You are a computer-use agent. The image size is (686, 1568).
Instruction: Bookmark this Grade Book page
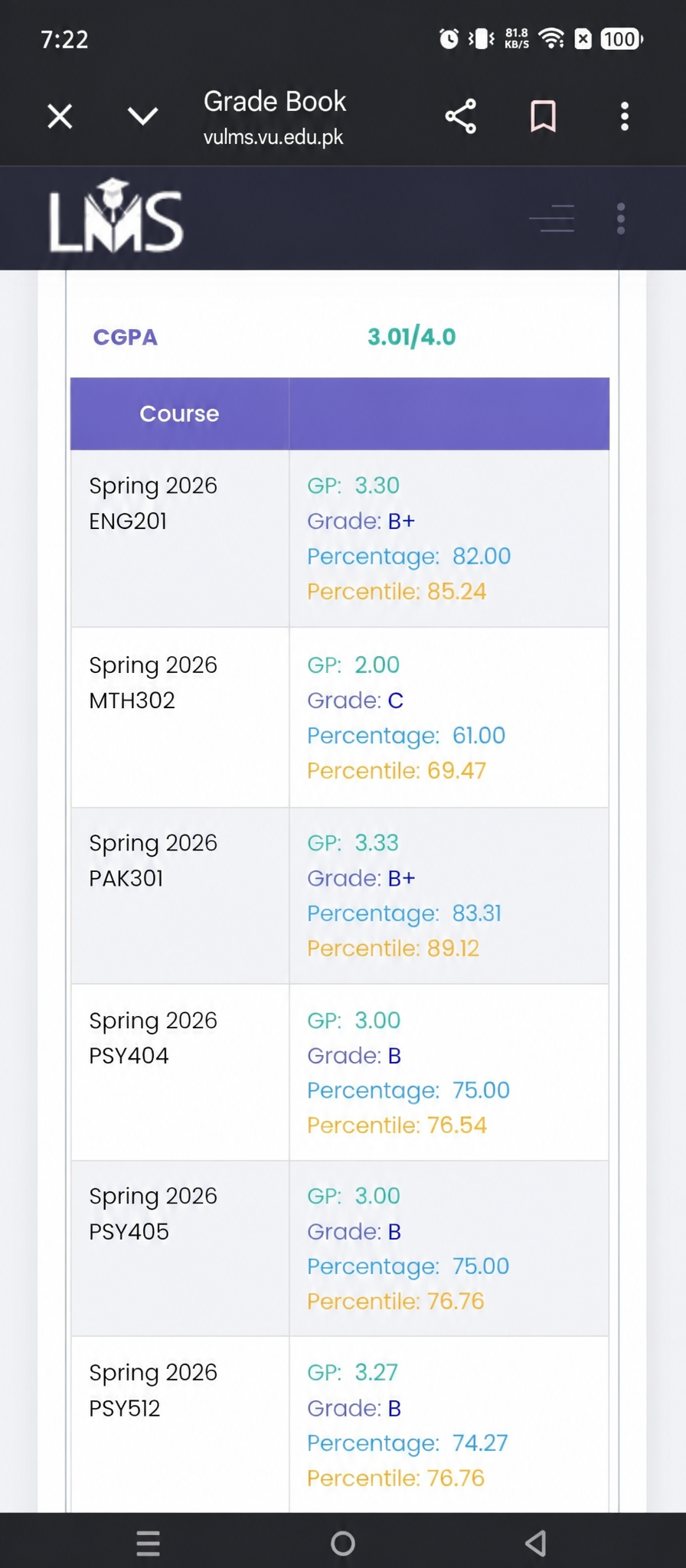click(543, 116)
